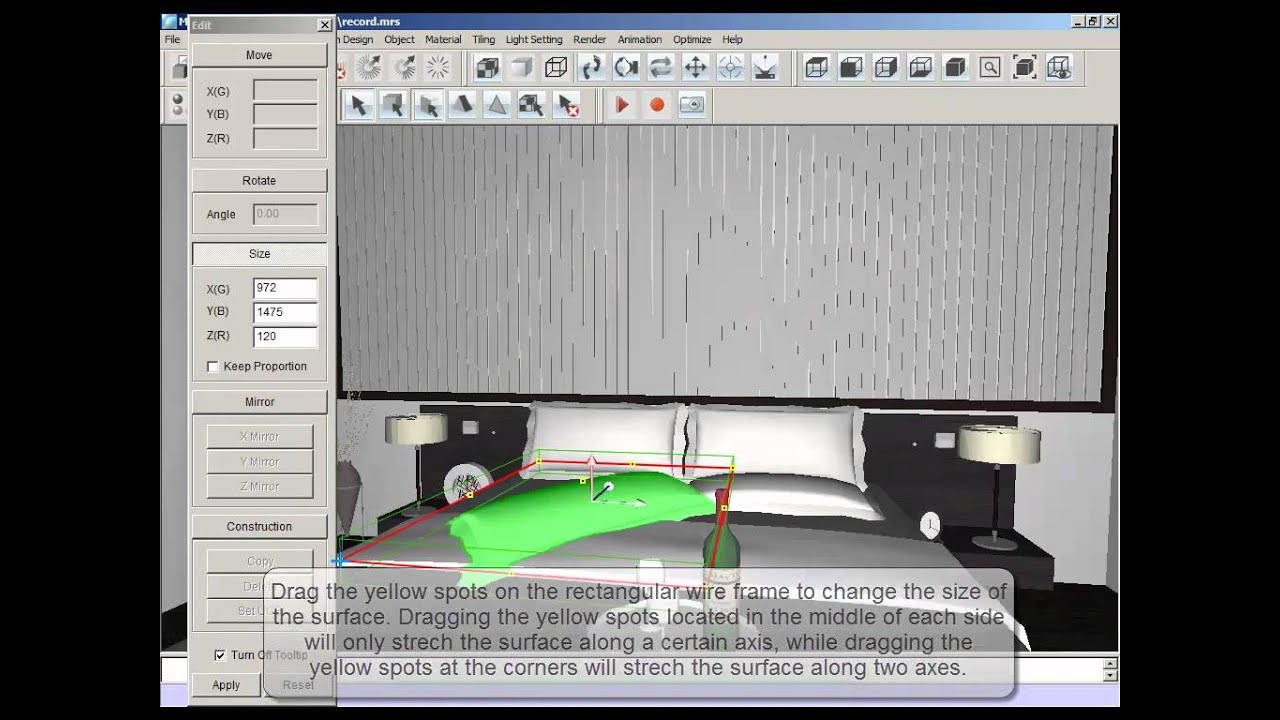Select the four-way move arrows tool
Screen dimensions: 1280x720
tap(695, 68)
